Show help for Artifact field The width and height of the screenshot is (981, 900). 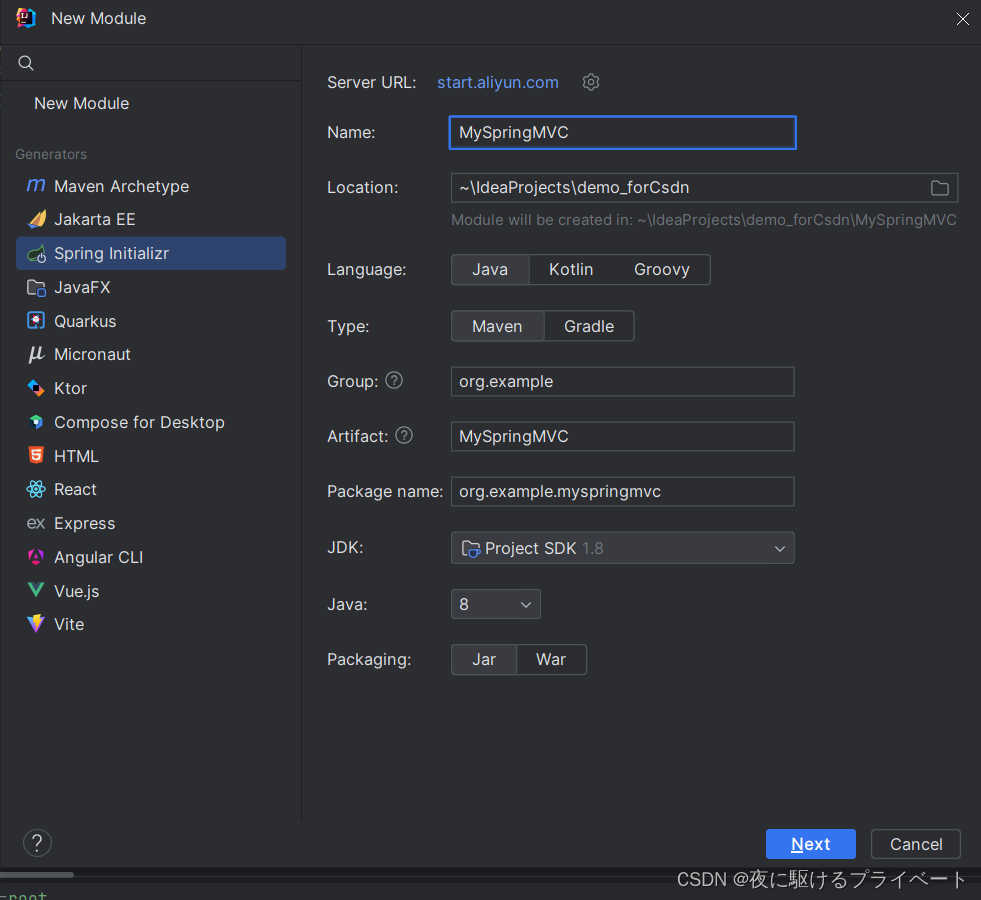[x=404, y=435]
